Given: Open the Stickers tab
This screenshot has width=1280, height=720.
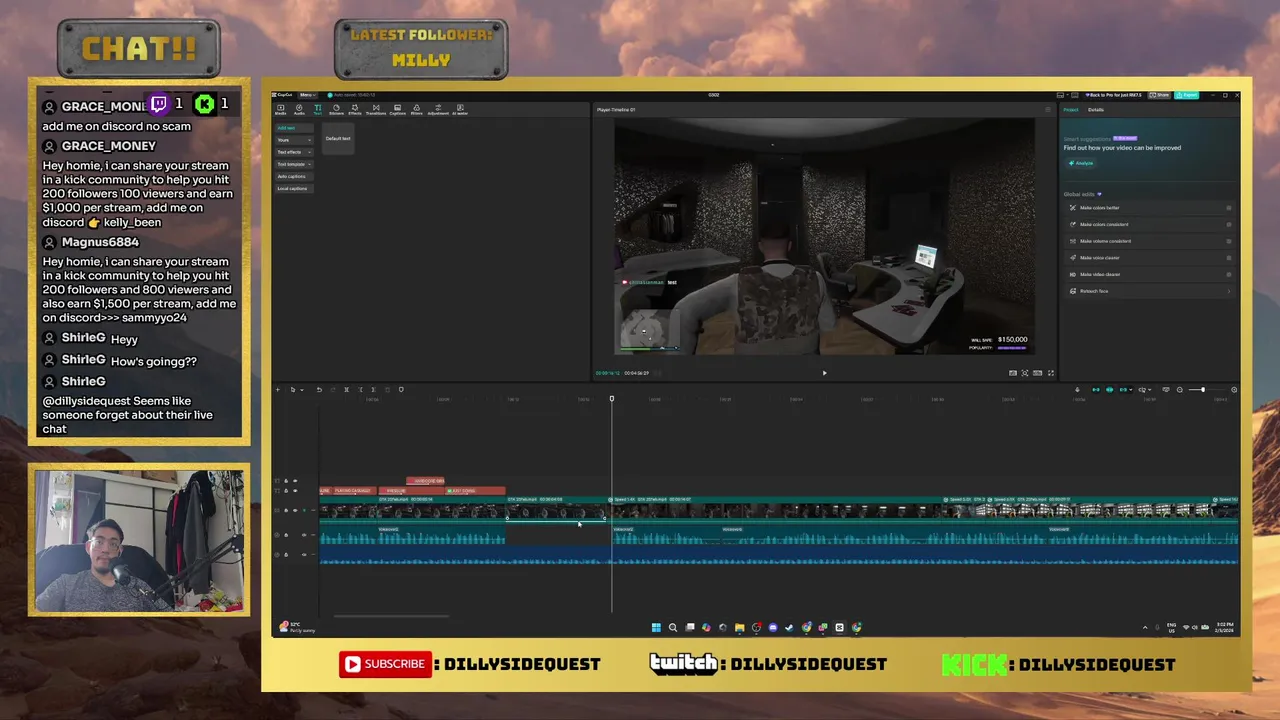Looking at the screenshot, I should [x=336, y=109].
